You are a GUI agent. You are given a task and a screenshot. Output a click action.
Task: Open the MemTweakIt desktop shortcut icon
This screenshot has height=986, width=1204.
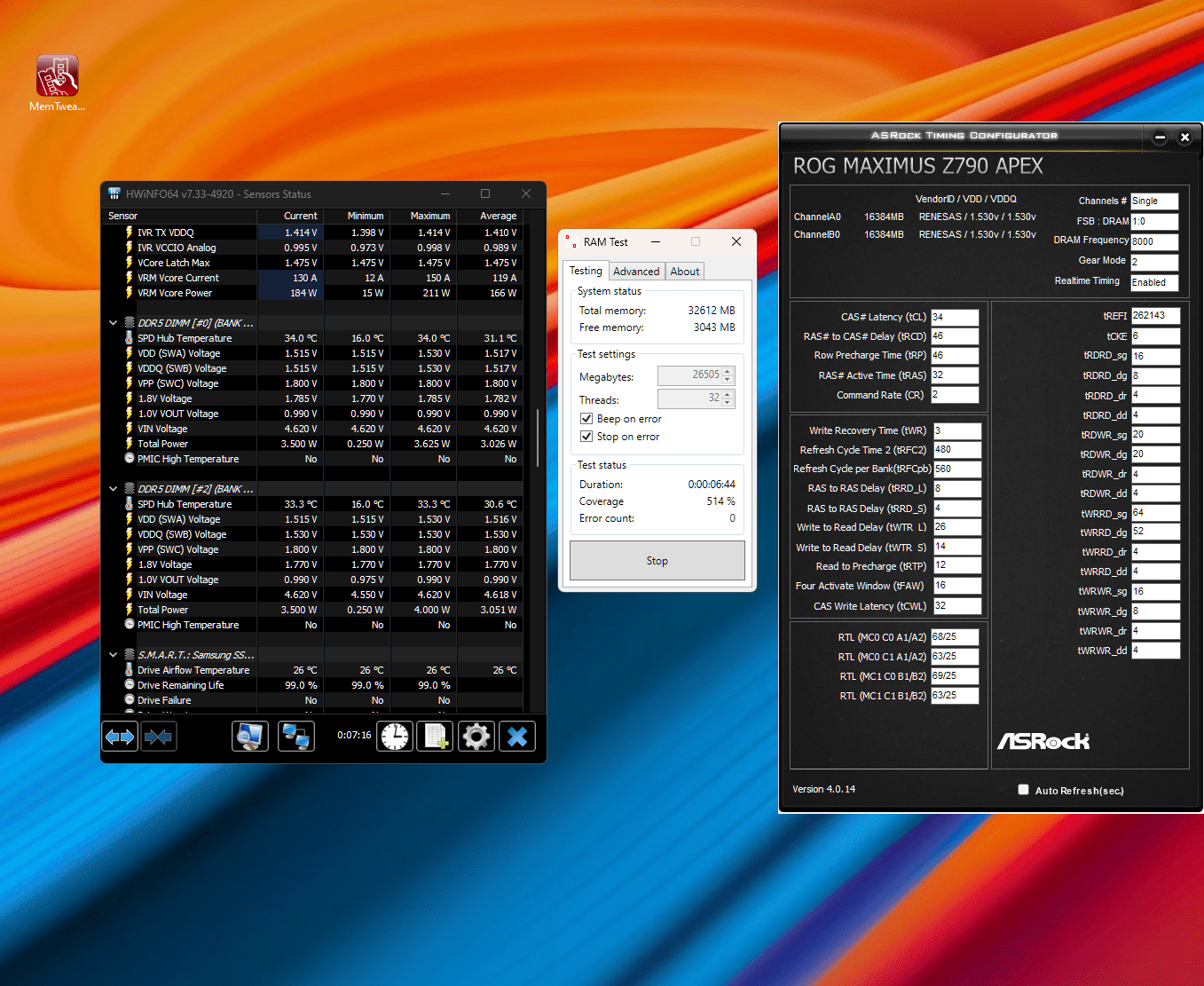coord(58,75)
